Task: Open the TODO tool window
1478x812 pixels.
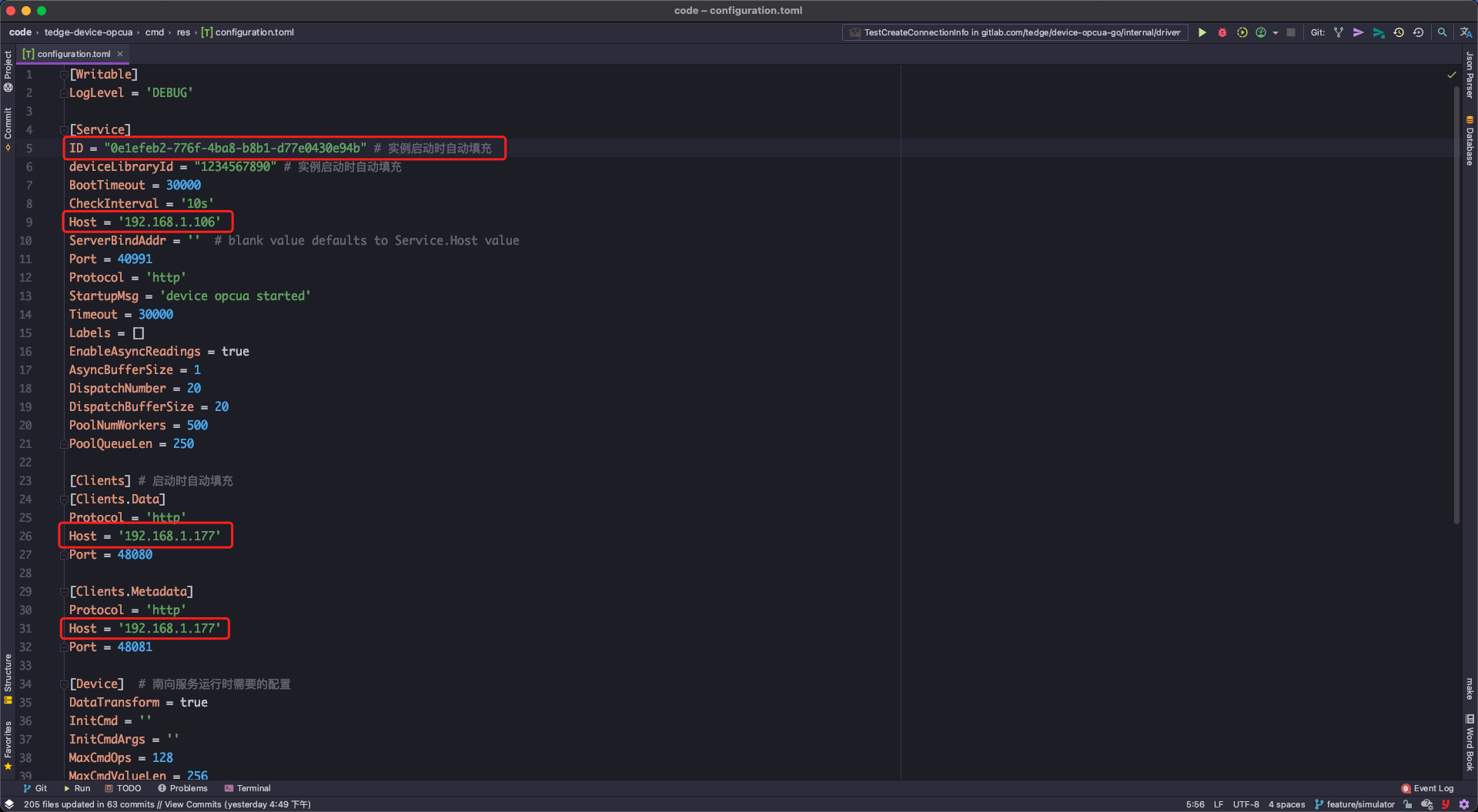Action: click(x=123, y=788)
